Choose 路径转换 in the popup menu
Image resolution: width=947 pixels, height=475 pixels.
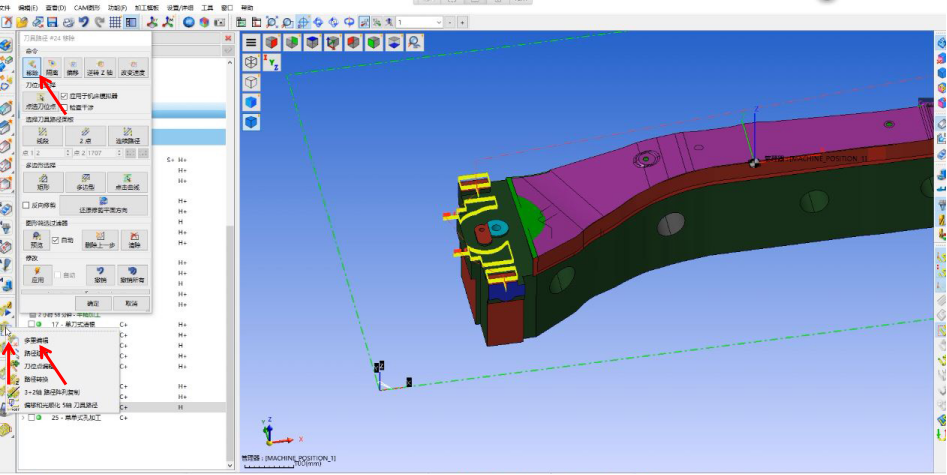(36, 379)
